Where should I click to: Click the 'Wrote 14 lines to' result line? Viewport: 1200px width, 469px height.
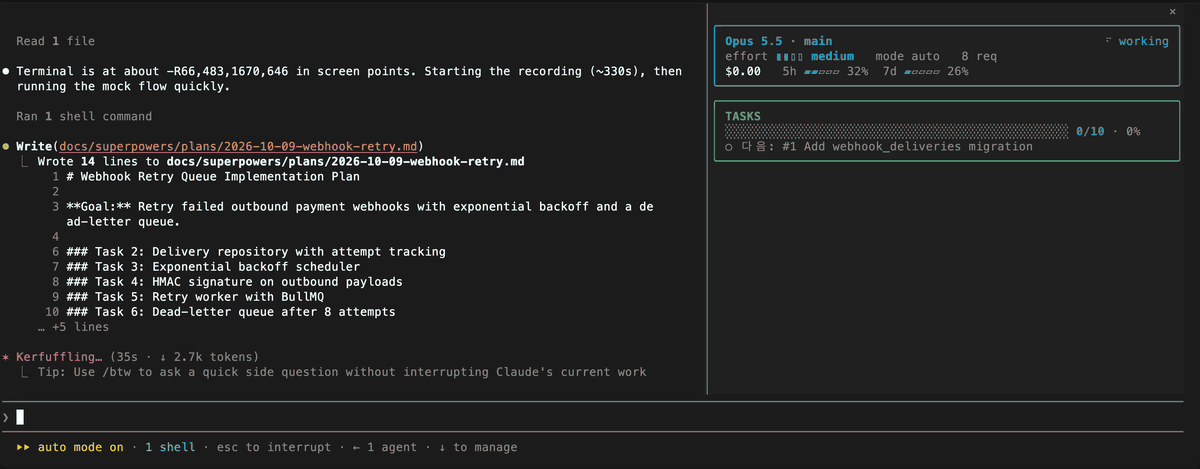coord(281,161)
